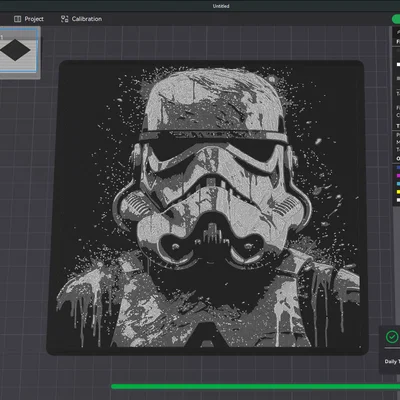Select the stormtrooper model on the build plate
Image resolution: width=400 pixels, height=400 pixels.
pos(207,207)
